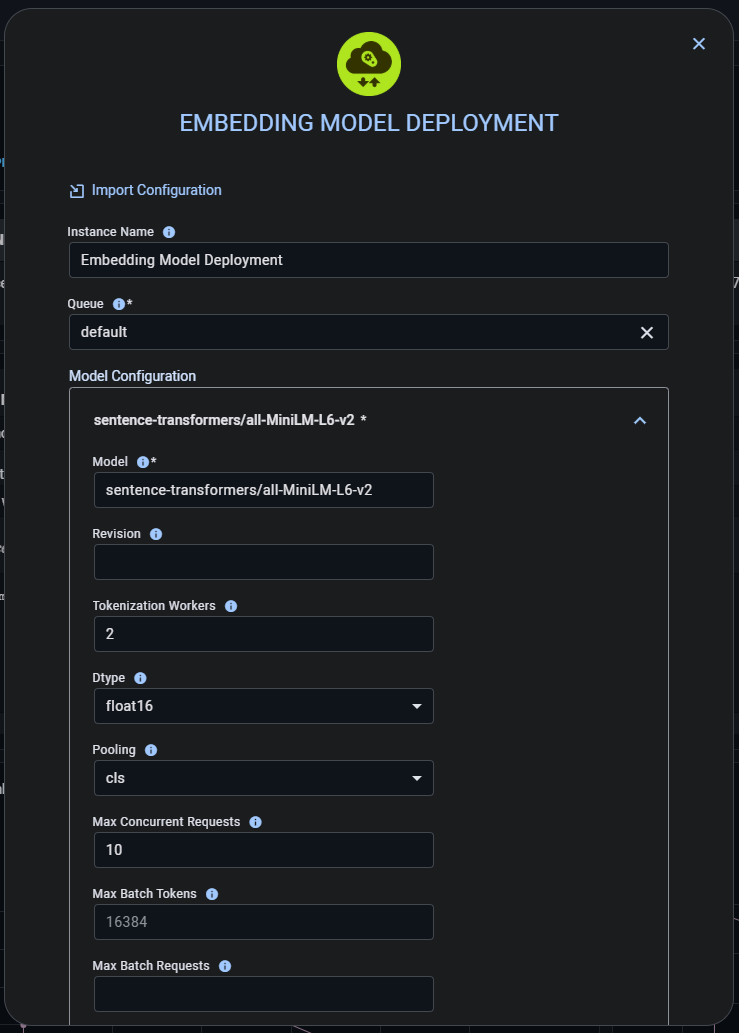The image size is (739, 1033).
Task: Click the Max Batch Requests info icon
Action: pos(224,965)
